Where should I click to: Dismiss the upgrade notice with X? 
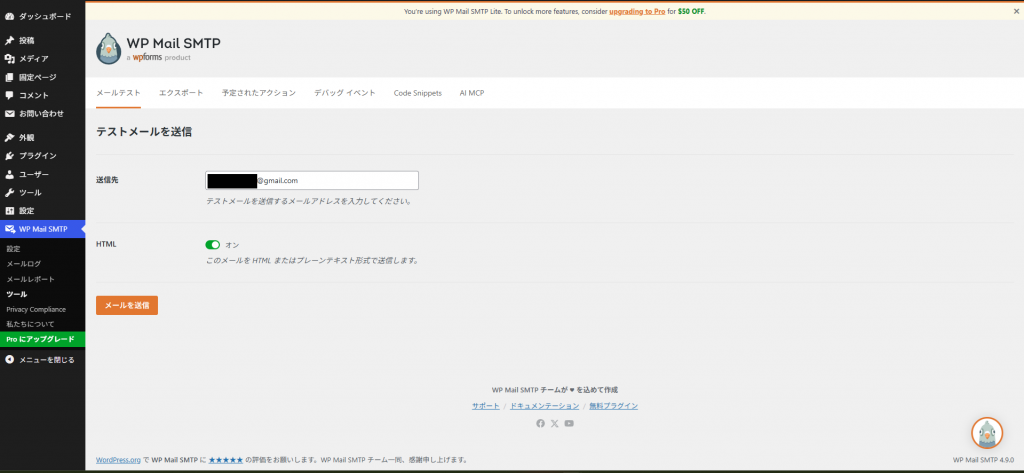tap(1014, 11)
